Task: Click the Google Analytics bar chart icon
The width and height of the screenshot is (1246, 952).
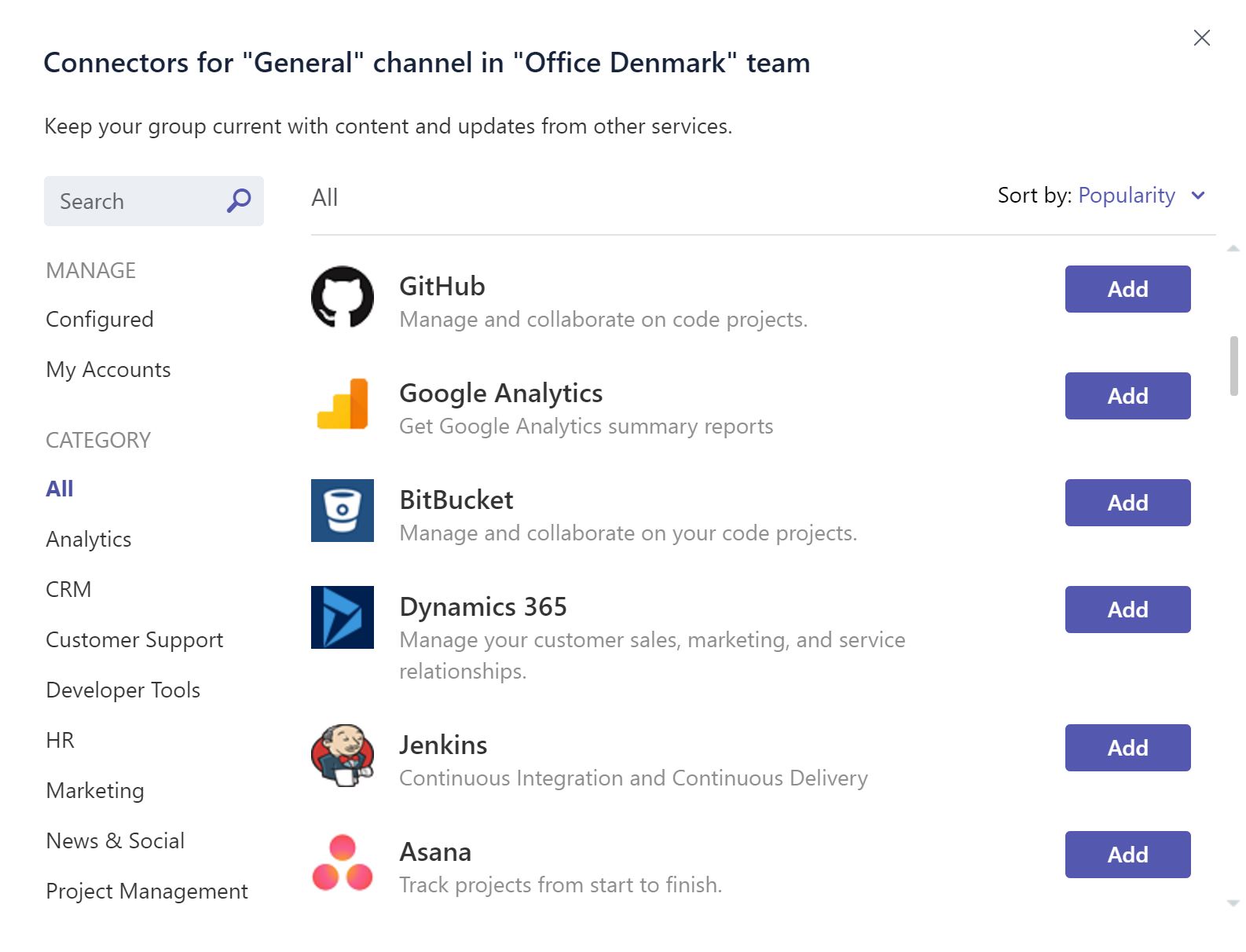Action: 343,404
